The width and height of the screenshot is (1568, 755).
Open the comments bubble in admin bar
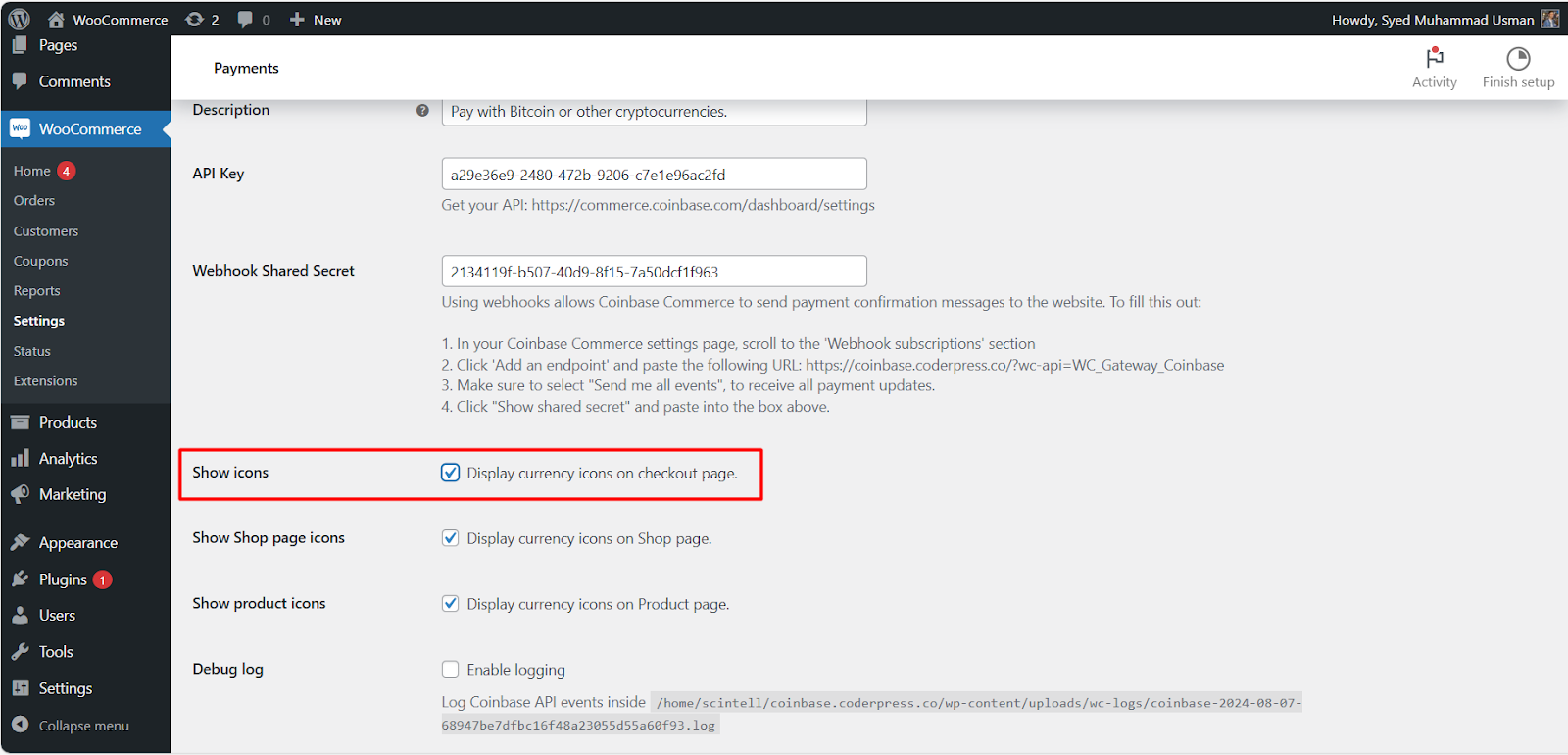pos(245,20)
